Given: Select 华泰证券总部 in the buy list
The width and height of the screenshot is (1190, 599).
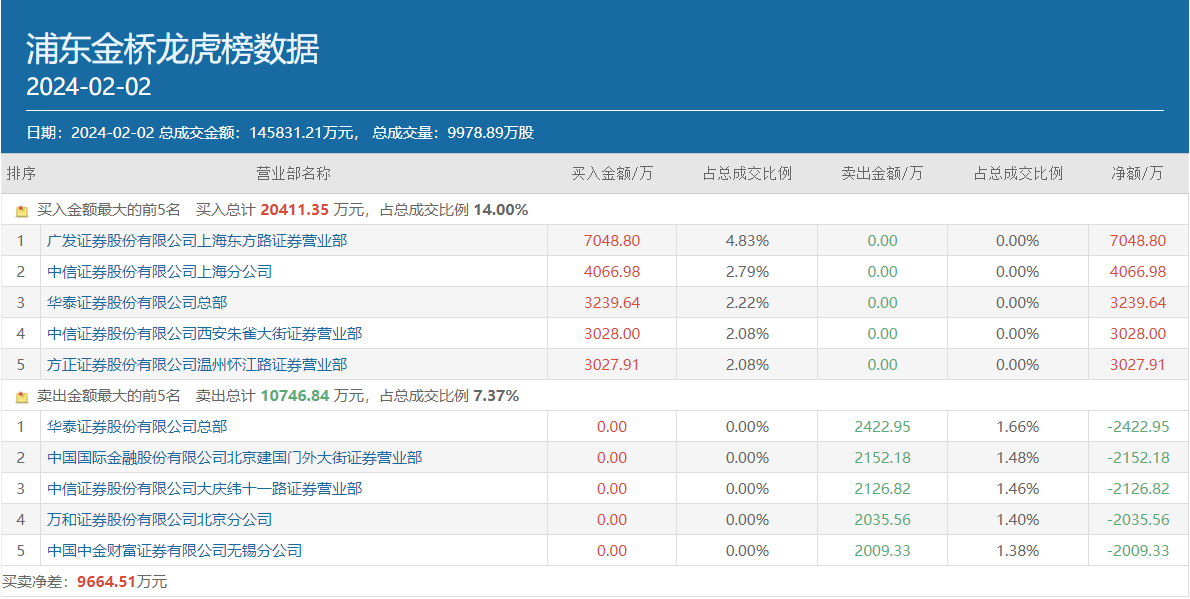Looking at the screenshot, I should pyautogui.click(x=137, y=303).
